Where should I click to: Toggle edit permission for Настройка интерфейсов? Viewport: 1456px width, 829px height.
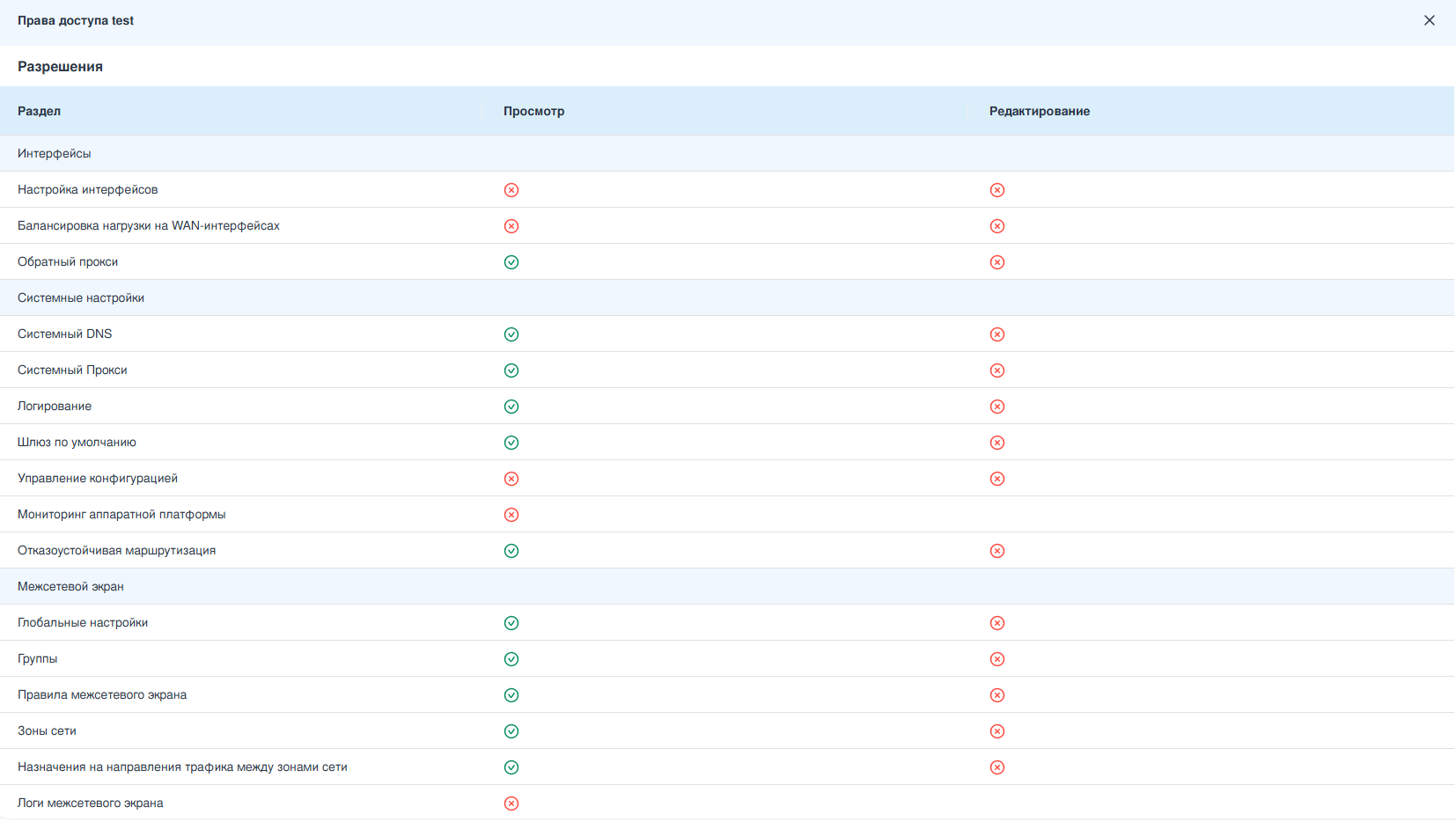[x=997, y=190]
